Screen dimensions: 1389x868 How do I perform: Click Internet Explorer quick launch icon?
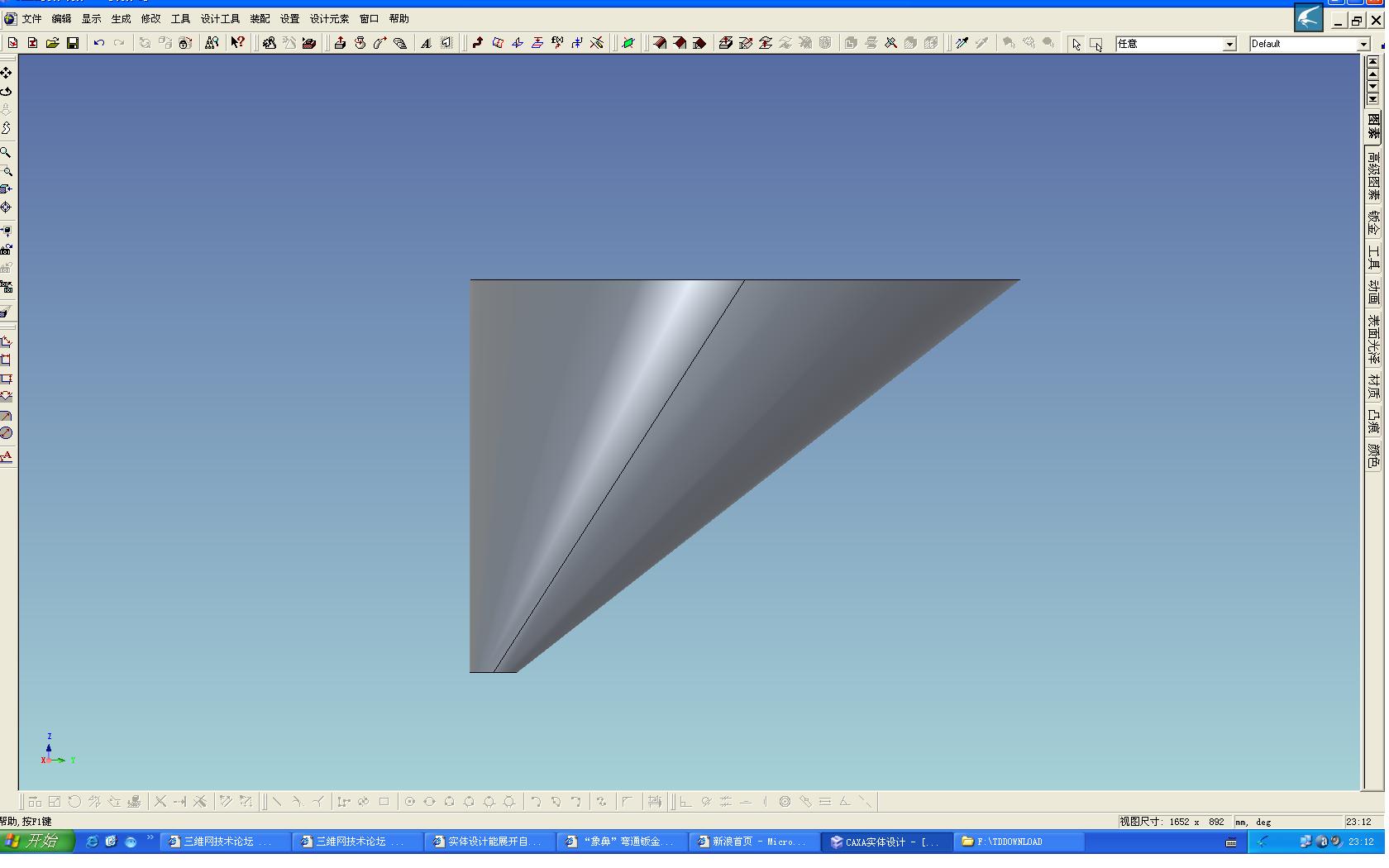[x=92, y=842]
